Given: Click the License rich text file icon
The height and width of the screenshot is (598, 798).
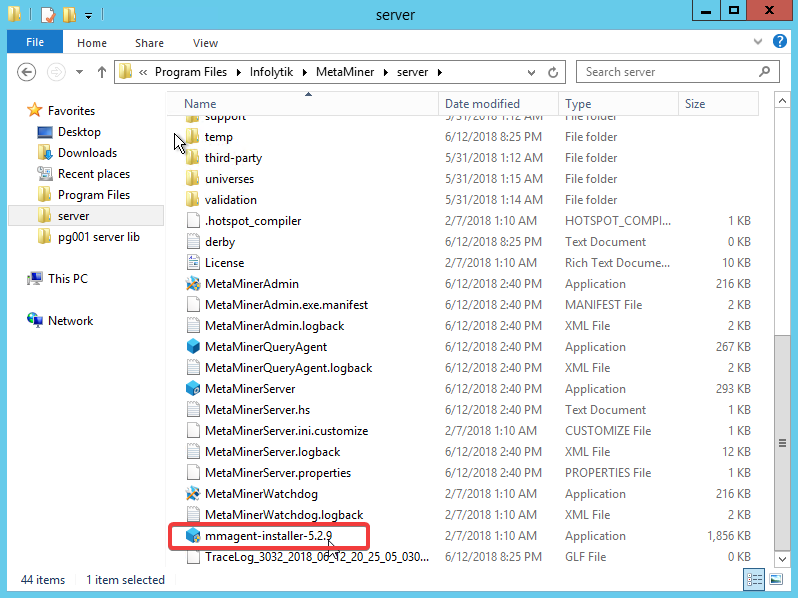Looking at the screenshot, I should [x=193, y=263].
